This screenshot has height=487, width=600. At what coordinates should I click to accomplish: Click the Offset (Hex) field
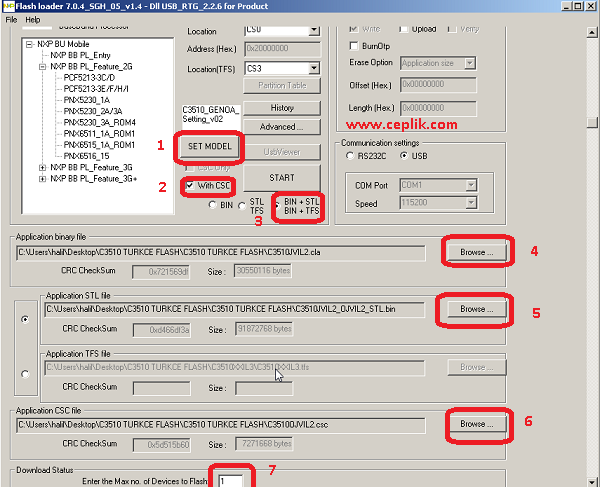point(438,85)
